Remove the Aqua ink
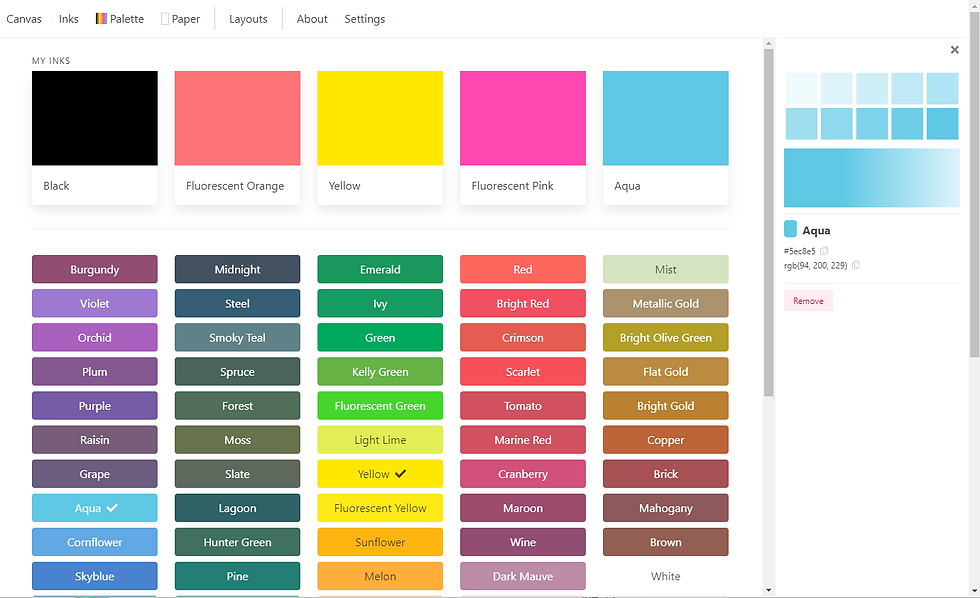980x598 pixels. tap(808, 301)
